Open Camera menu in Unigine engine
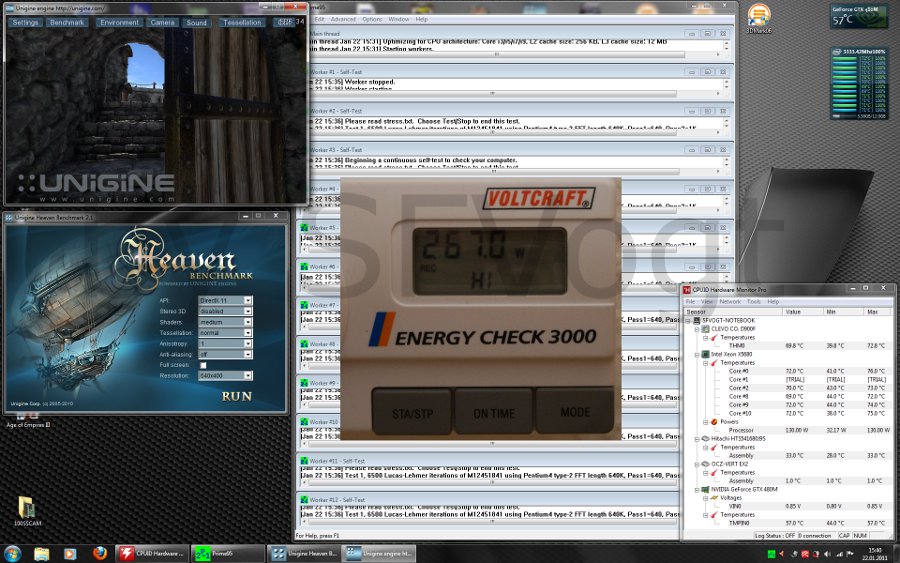Image resolution: width=900 pixels, height=563 pixels. click(162, 22)
